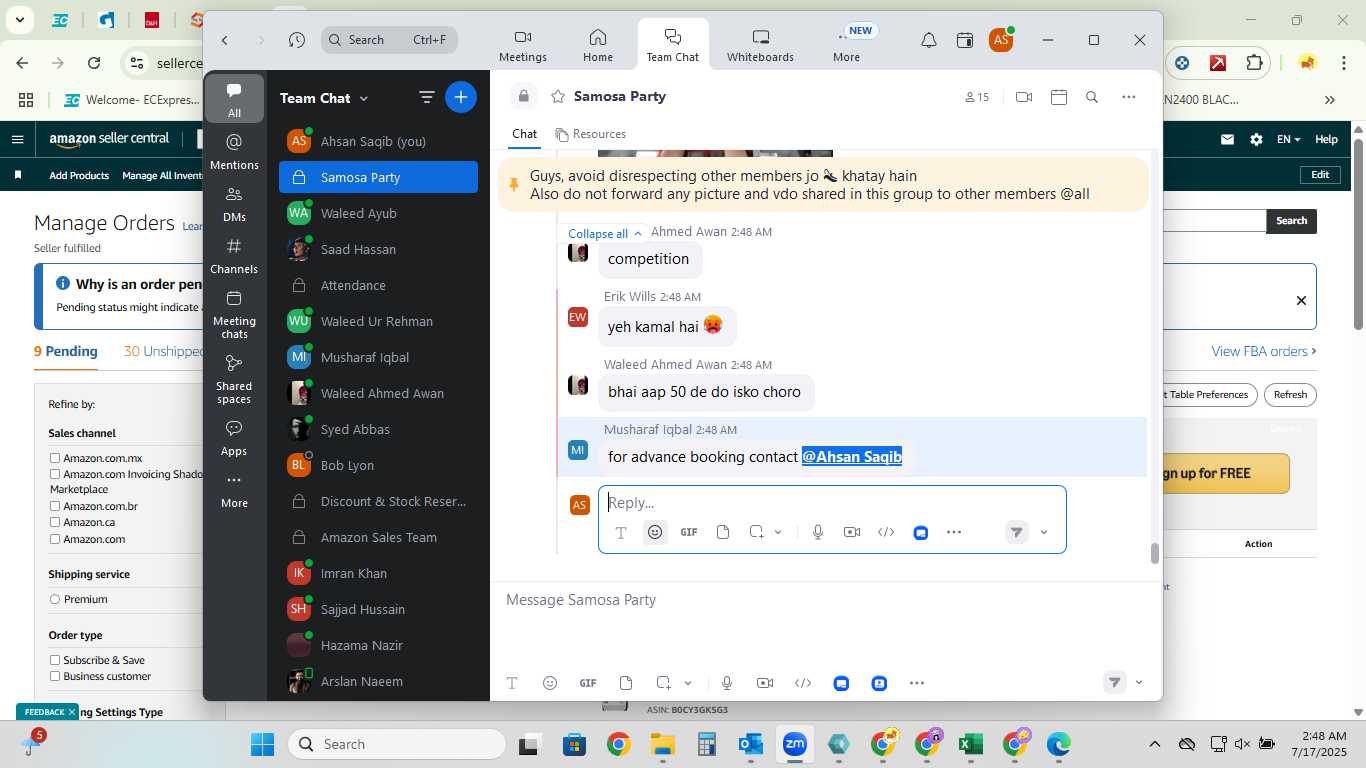Toggle text formatting in Reply box

coord(621,533)
